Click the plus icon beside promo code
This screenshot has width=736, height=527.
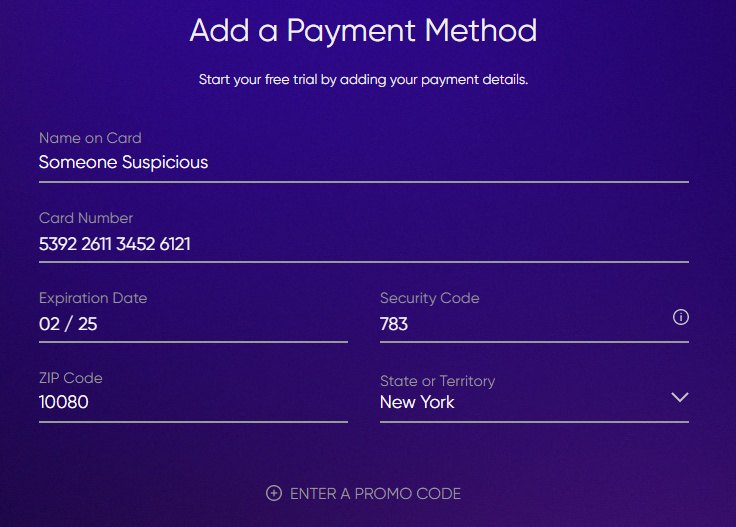(274, 493)
